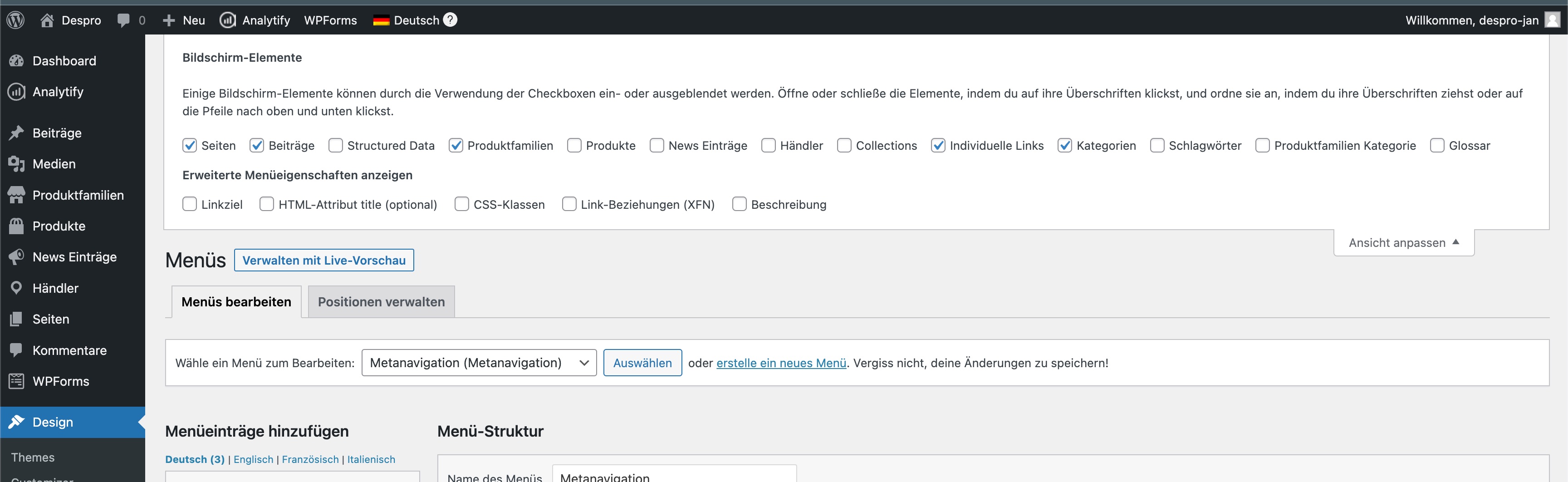The width and height of the screenshot is (1568, 482).
Task: Select Französisch language filter
Action: click(x=310, y=459)
